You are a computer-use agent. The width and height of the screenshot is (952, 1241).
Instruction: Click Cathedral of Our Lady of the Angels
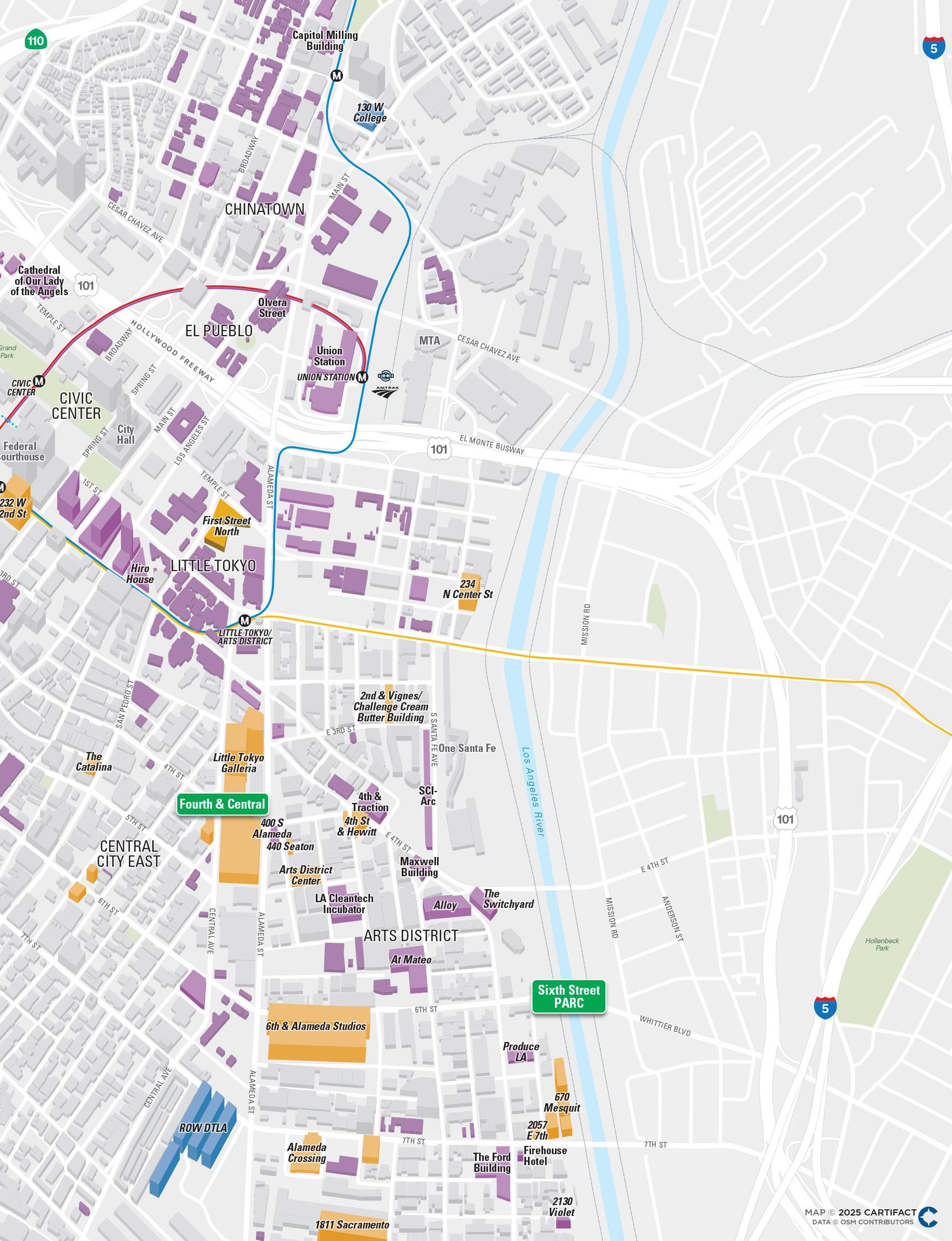[x=39, y=281]
